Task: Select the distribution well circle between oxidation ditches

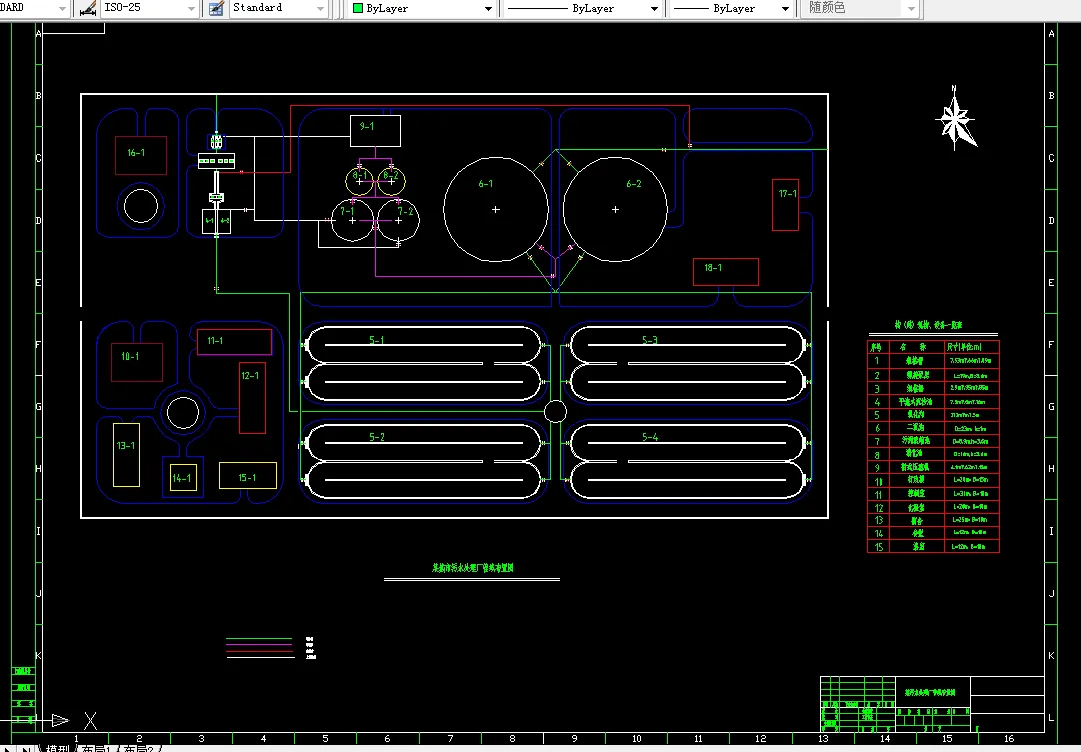Action: pos(555,411)
